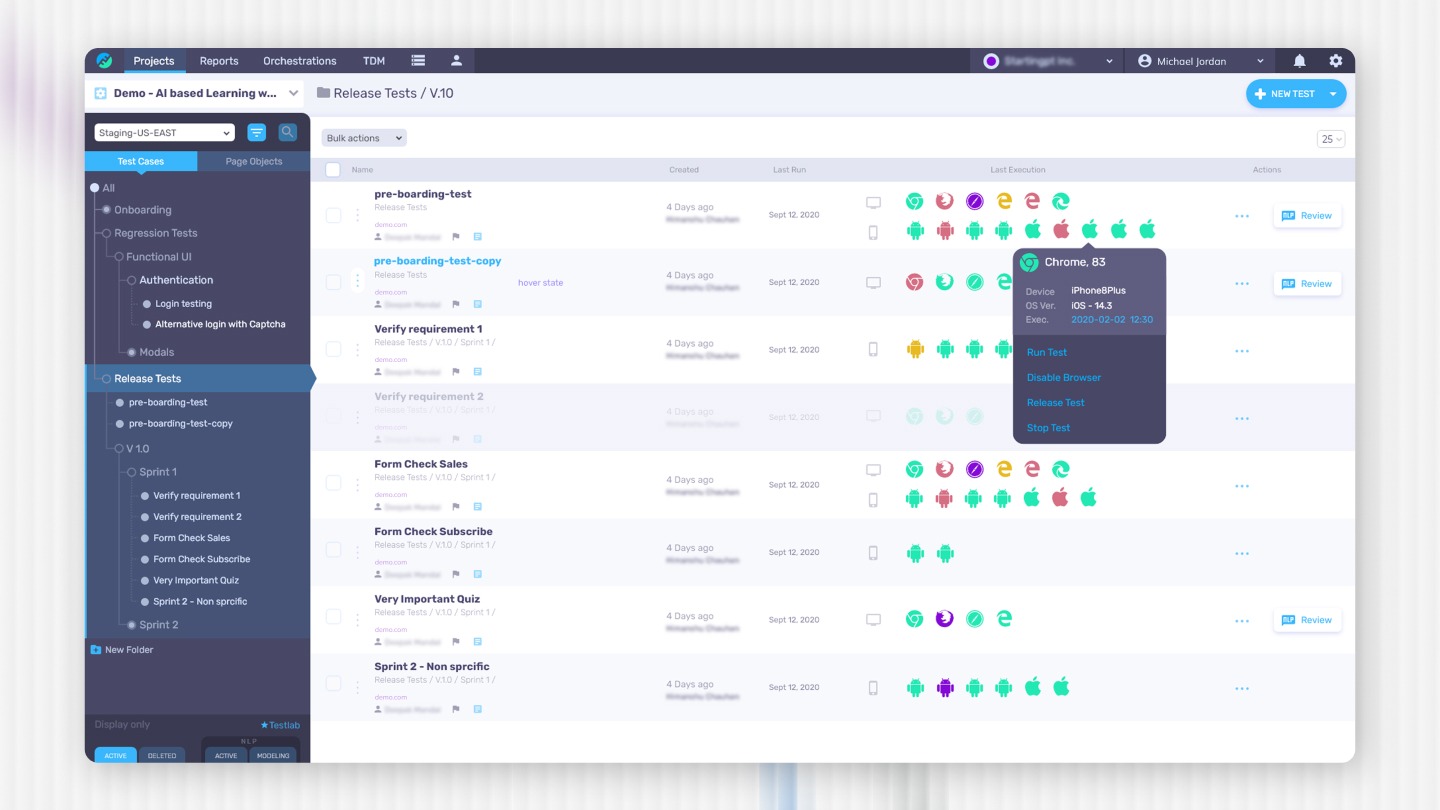Open settings gear icon in top bar

coord(1336,61)
